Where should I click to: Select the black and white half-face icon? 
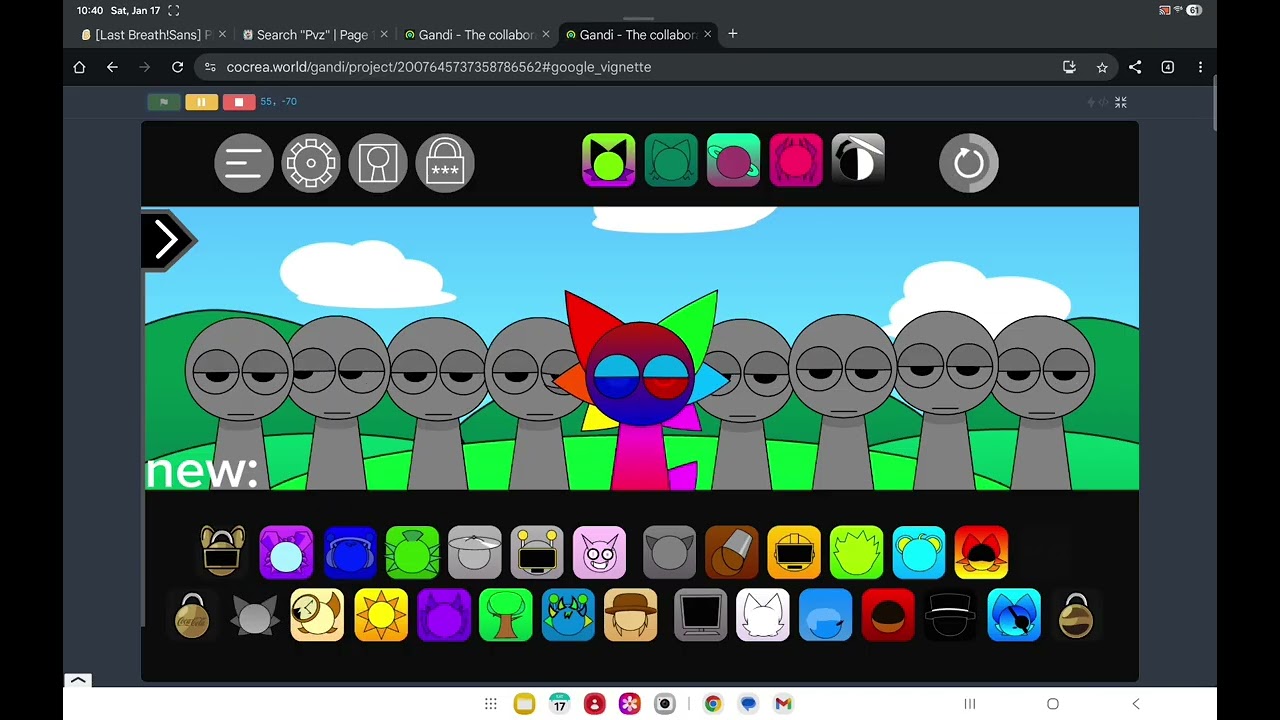(x=858, y=160)
